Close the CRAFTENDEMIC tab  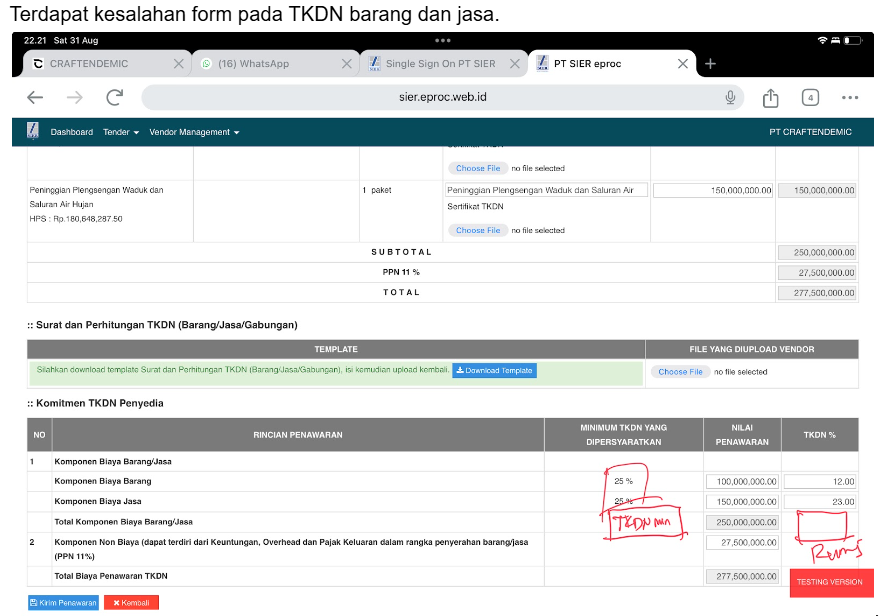pos(179,64)
